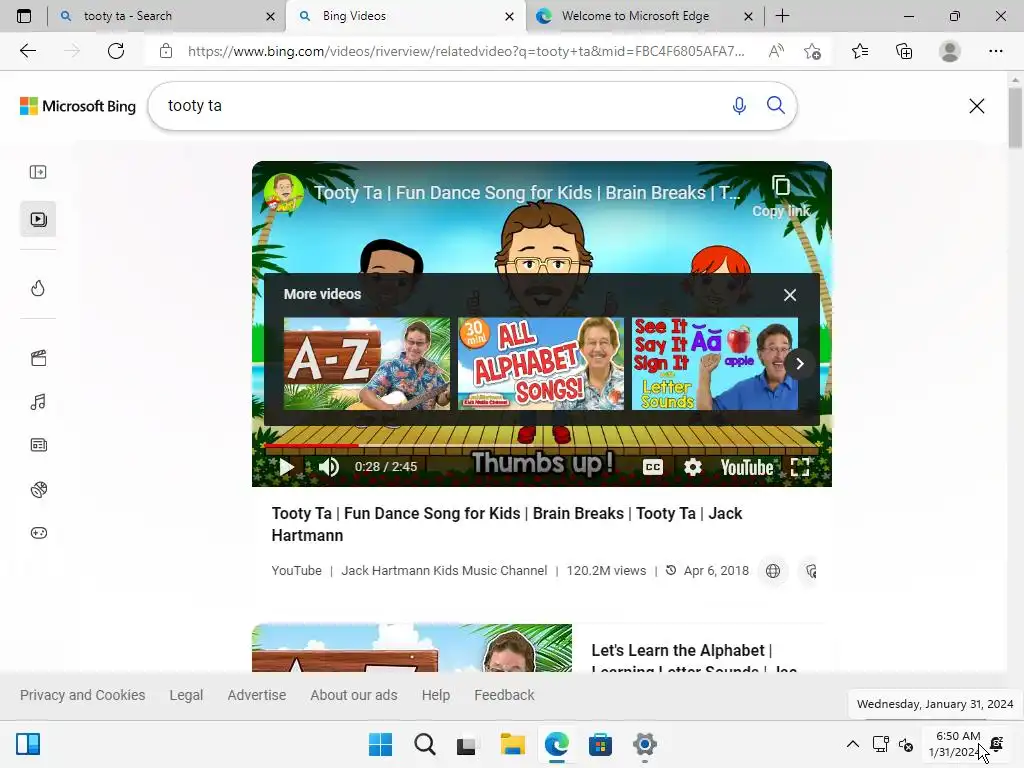Open the Feedback footer link
The height and width of the screenshot is (768, 1024).
pos(504,695)
